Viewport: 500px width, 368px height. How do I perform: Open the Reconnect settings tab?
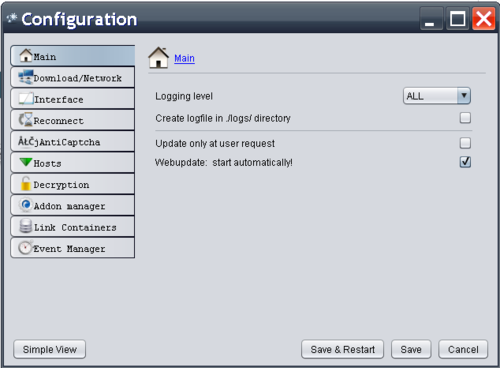73,120
